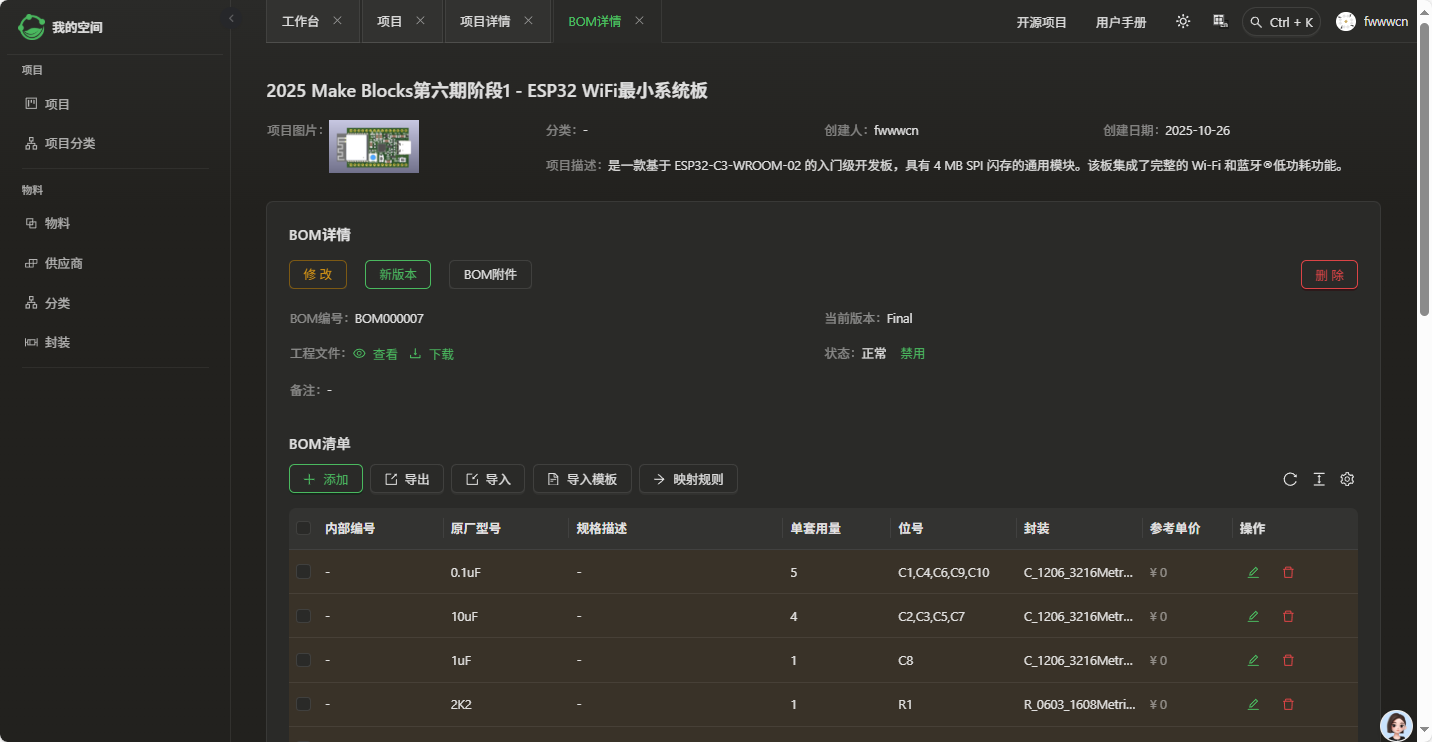This screenshot has width=1432, height=742.
Task: Adjust table row density icon
Action: (x=1318, y=479)
